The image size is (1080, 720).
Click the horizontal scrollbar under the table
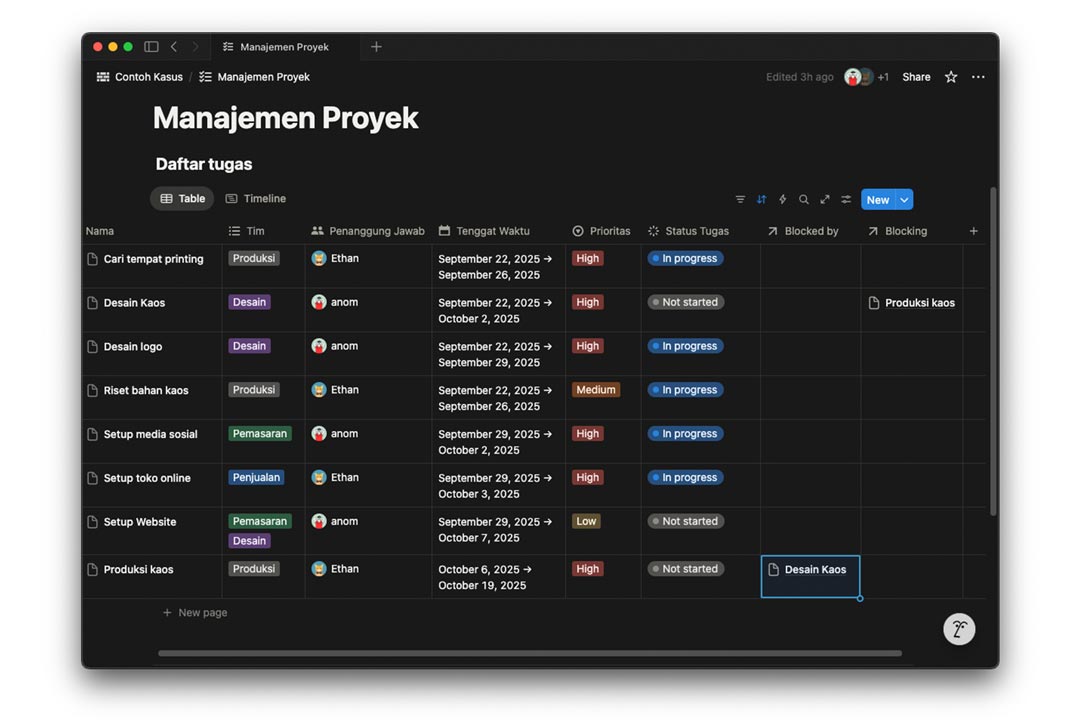tap(530, 653)
